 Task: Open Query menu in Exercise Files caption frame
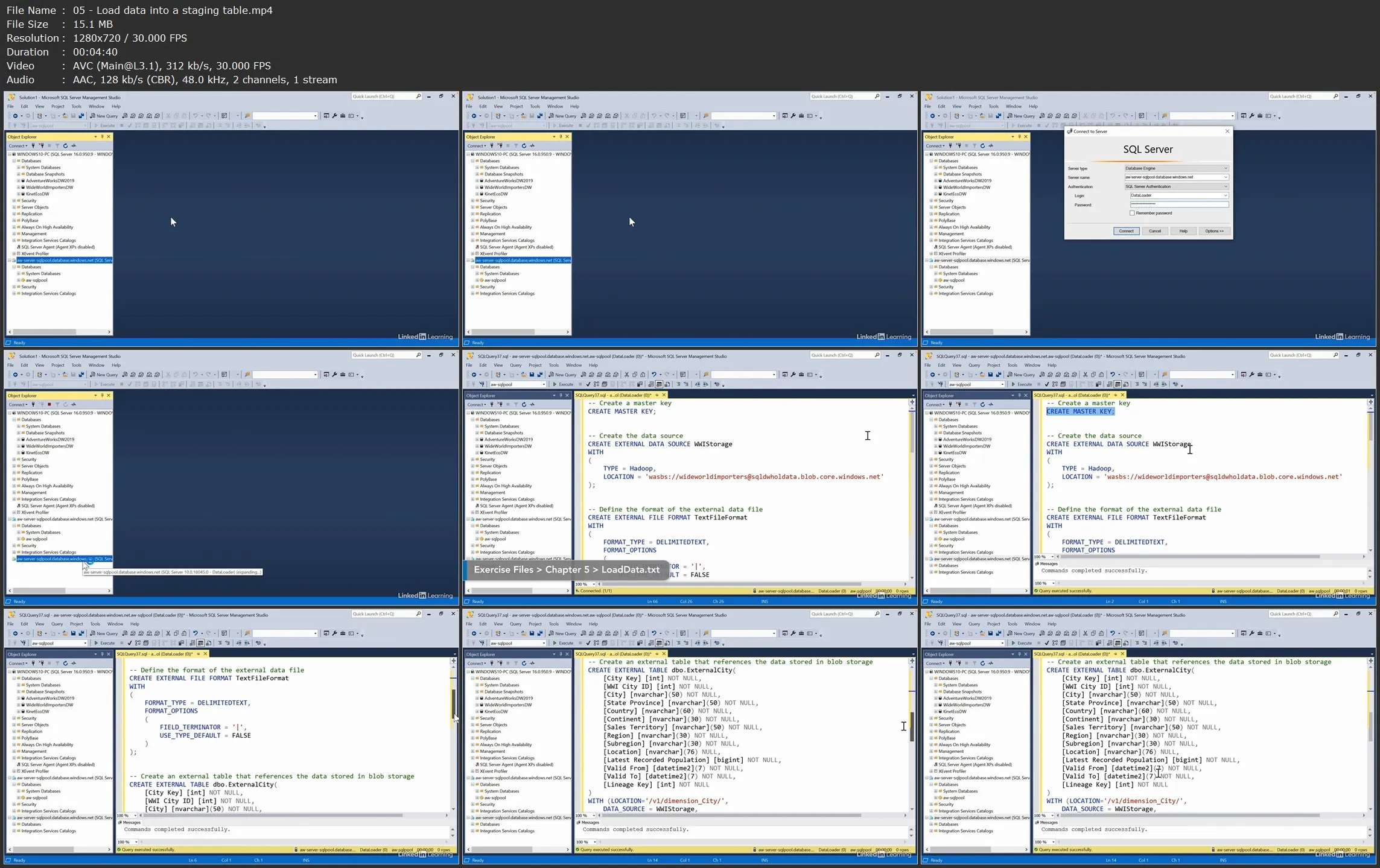[x=515, y=365]
